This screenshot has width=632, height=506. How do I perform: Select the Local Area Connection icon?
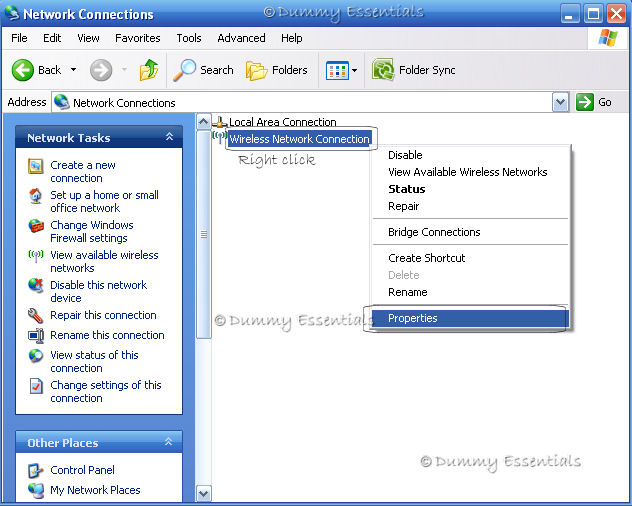(x=220, y=121)
